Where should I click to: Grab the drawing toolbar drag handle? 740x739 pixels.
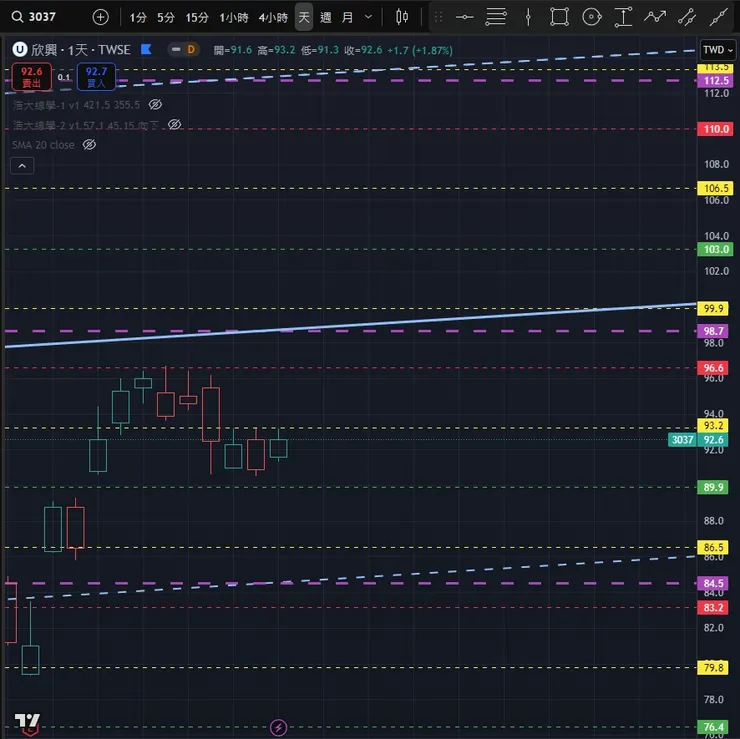(x=438, y=17)
